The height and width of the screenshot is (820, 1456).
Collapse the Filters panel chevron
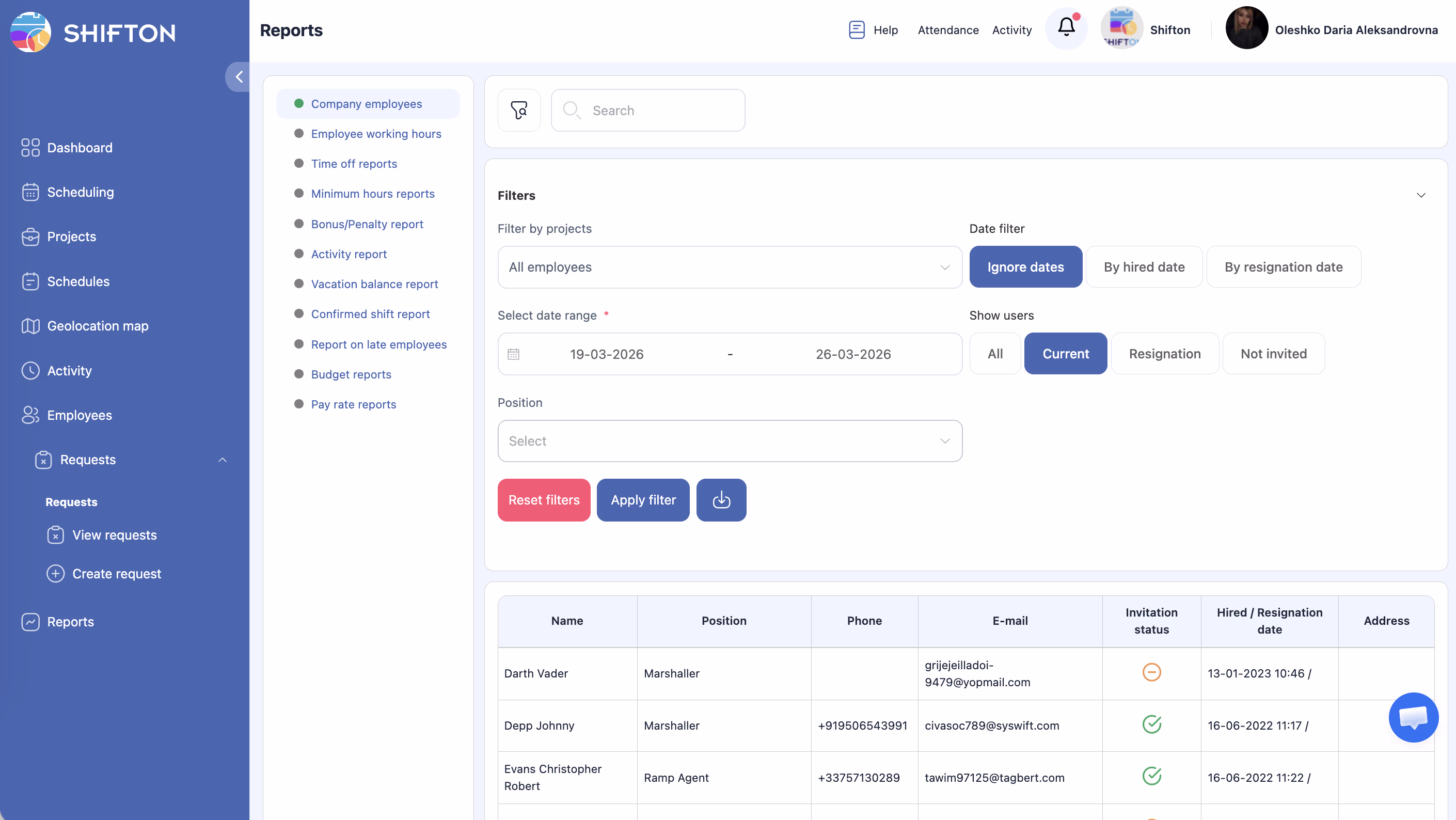click(1421, 196)
